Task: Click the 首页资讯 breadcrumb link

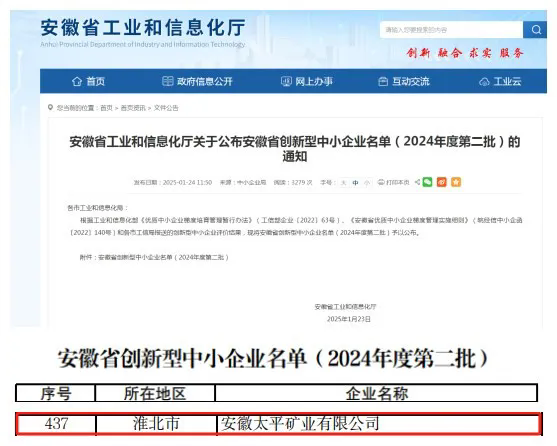Action: coord(133,108)
